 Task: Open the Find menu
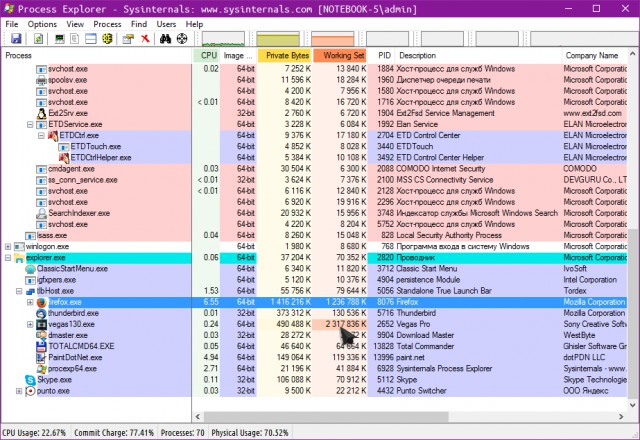(x=139, y=24)
